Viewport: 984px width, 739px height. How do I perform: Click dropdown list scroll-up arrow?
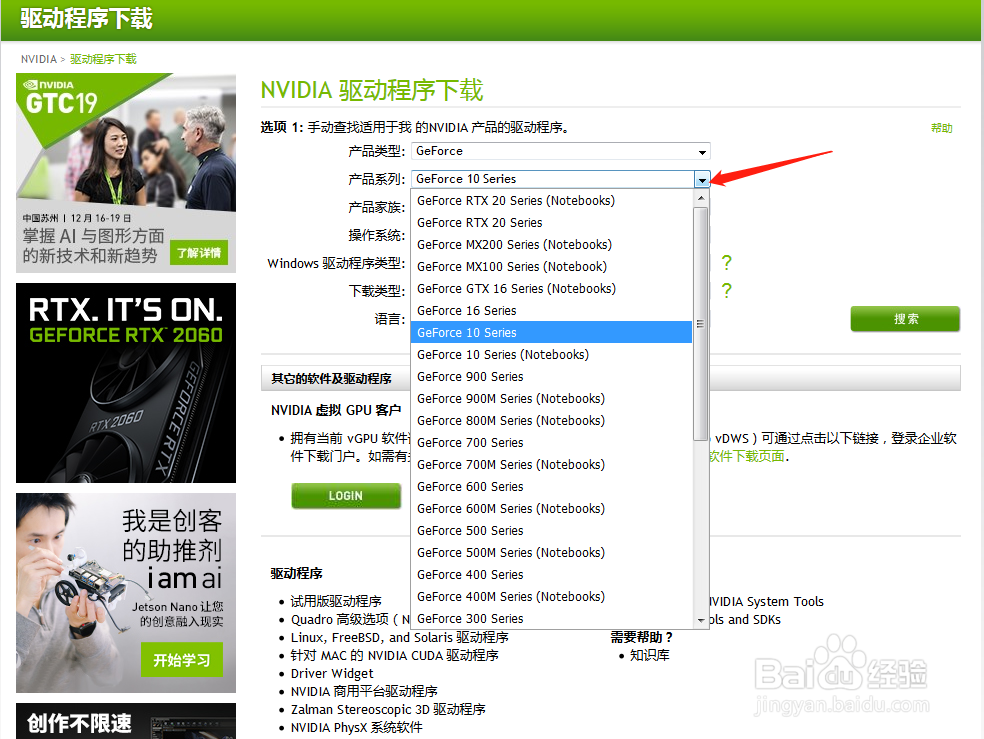[x=700, y=198]
